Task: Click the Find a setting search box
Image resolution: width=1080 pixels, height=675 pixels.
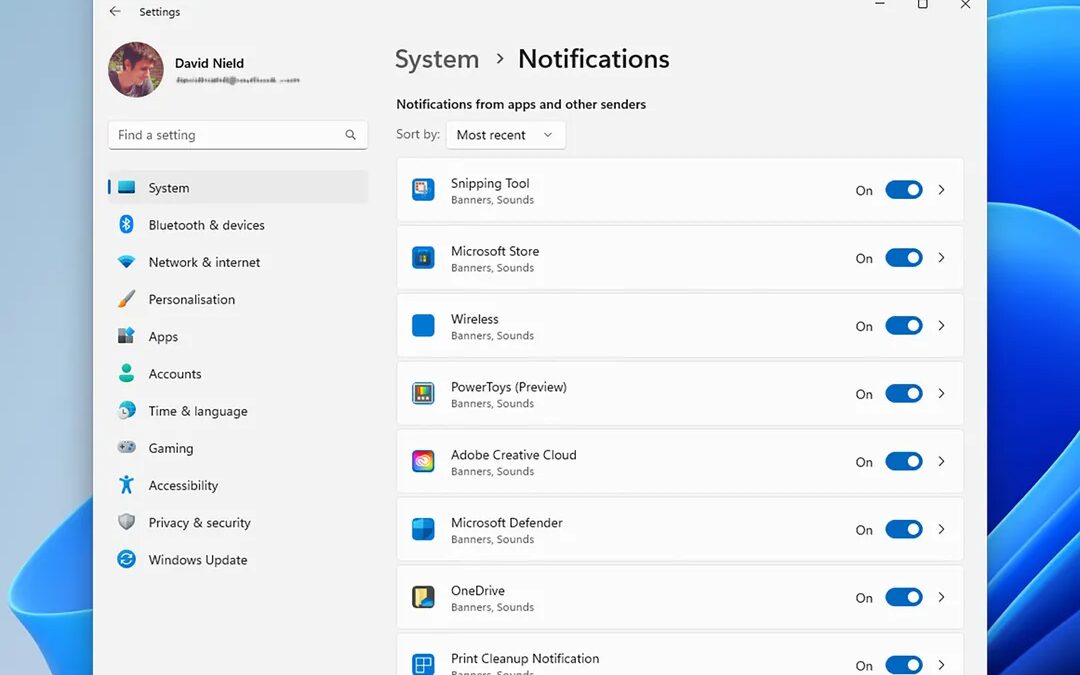Action: pos(228,135)
